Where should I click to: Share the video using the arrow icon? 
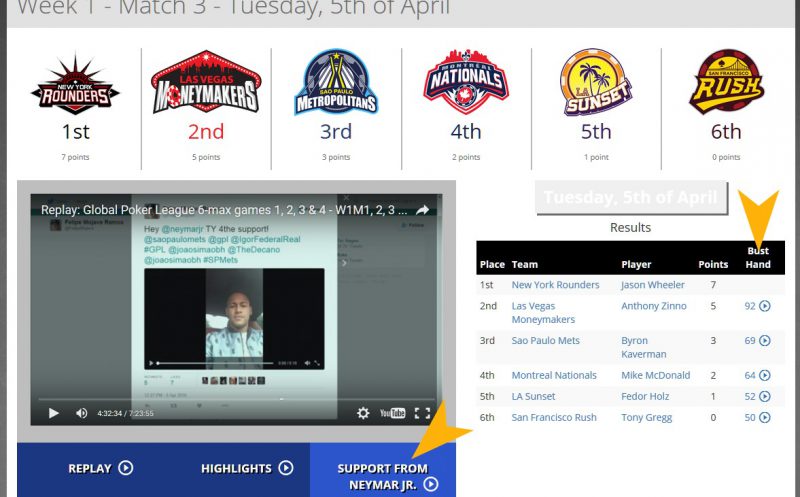(422, 210)
